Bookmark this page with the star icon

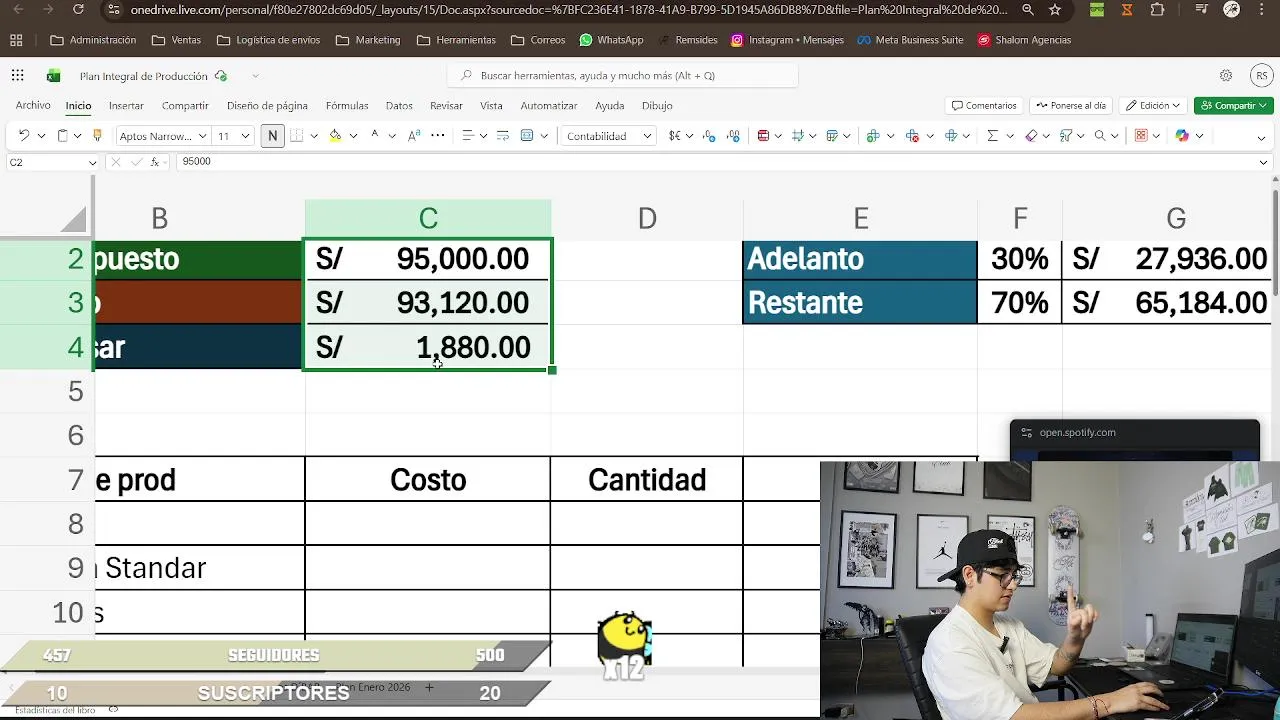(1055, 10)
